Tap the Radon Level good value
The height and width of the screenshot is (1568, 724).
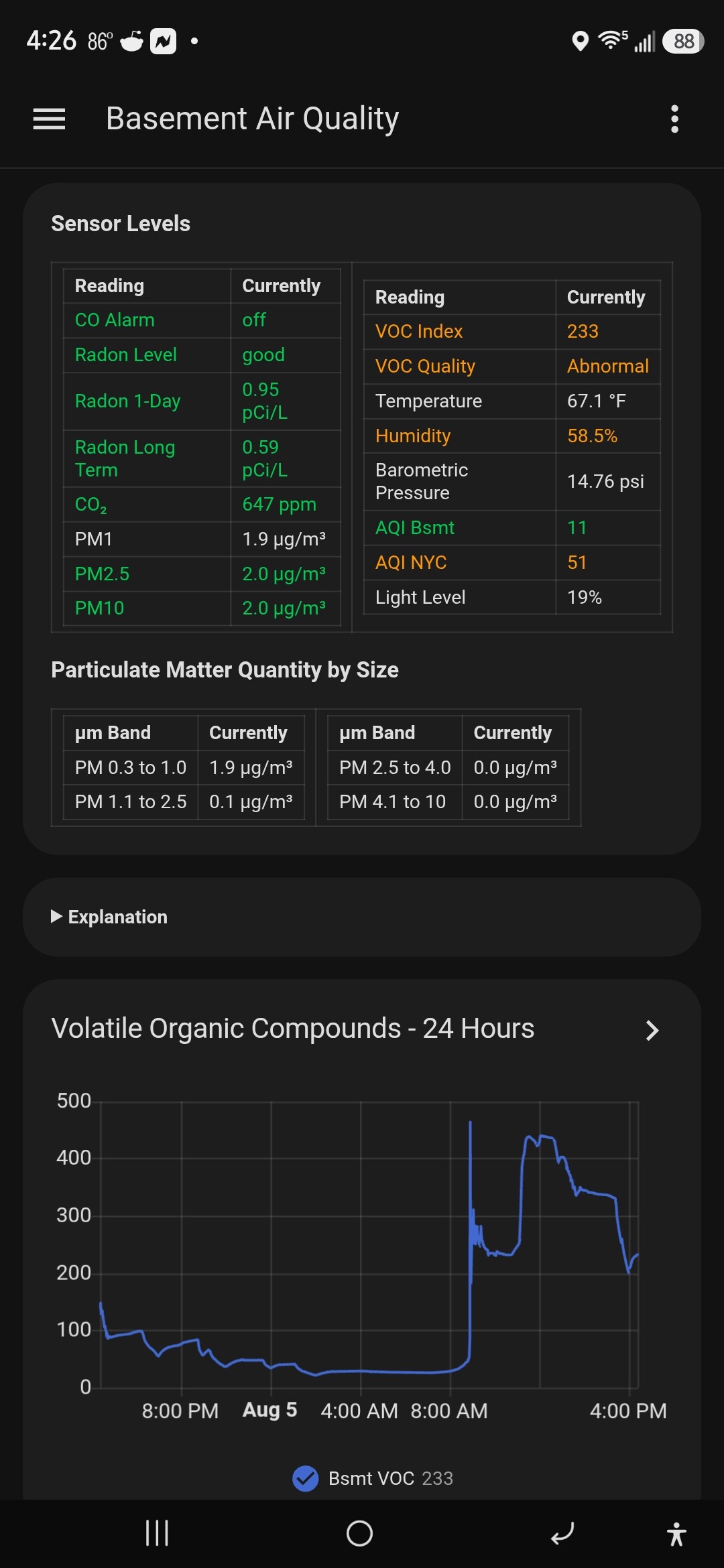tap(263, 355)
